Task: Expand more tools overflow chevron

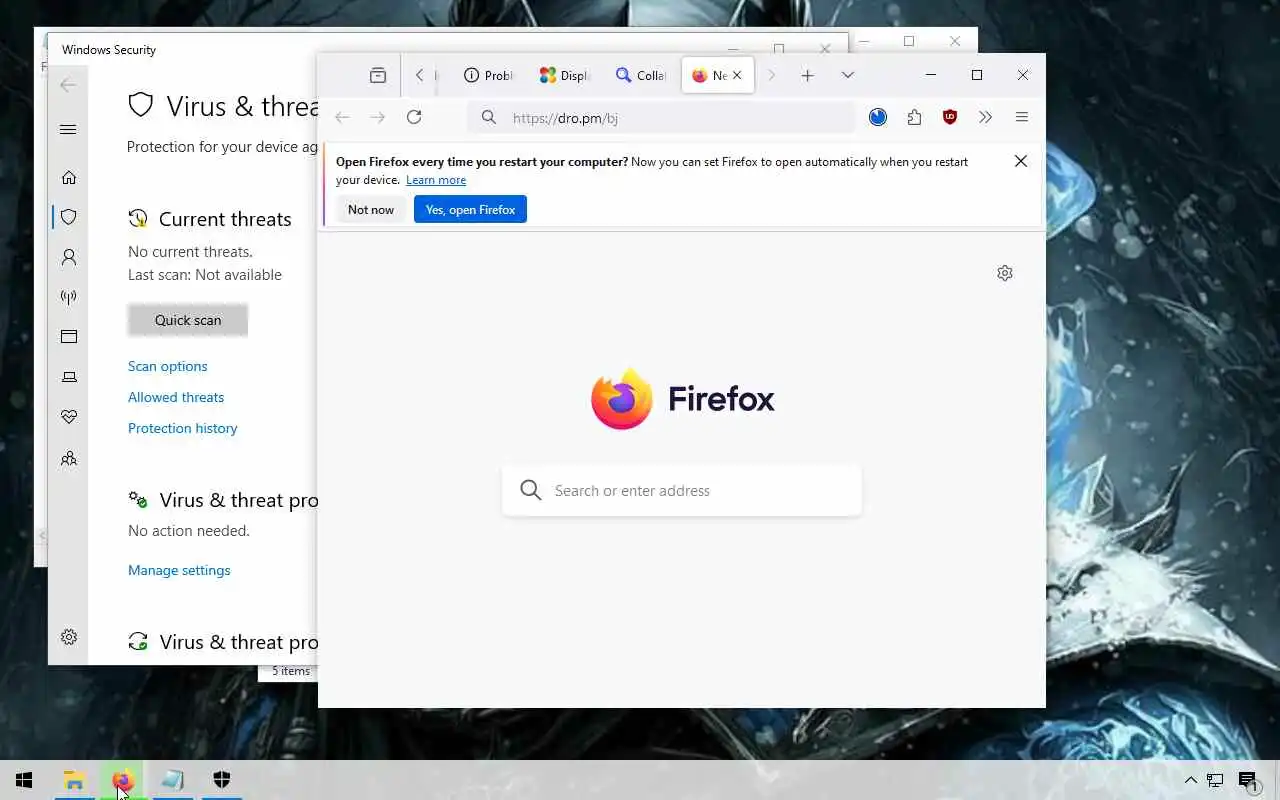Action: [x=985, y=117]
